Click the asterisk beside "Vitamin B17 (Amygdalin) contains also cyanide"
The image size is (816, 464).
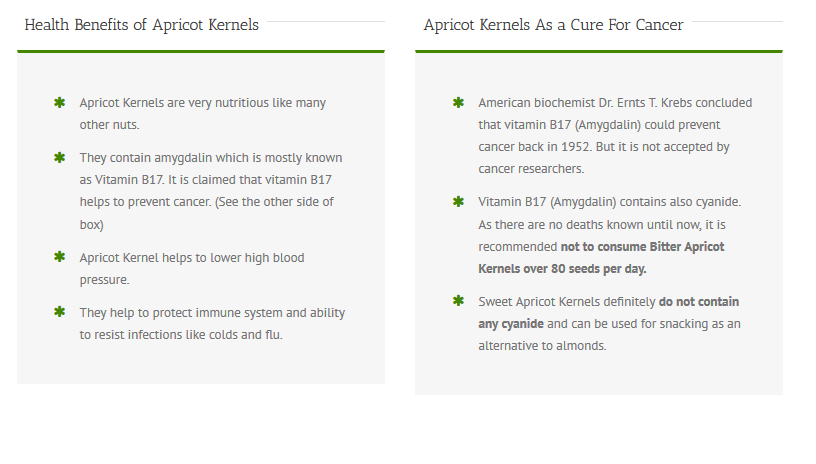click(458, 202)
